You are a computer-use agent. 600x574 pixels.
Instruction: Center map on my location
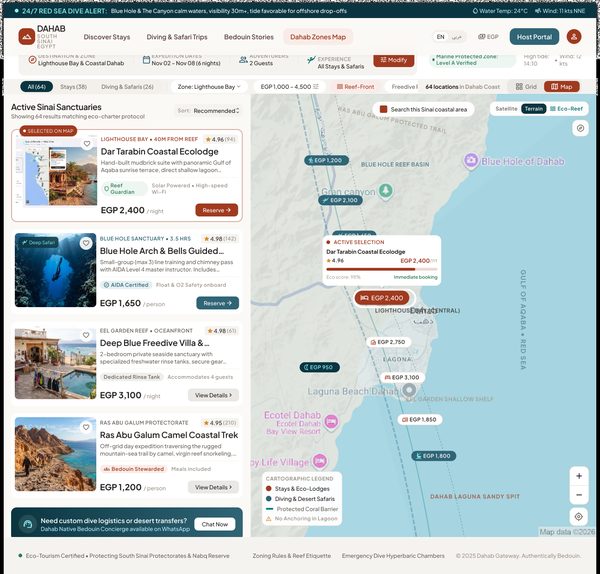coord(579,517)
